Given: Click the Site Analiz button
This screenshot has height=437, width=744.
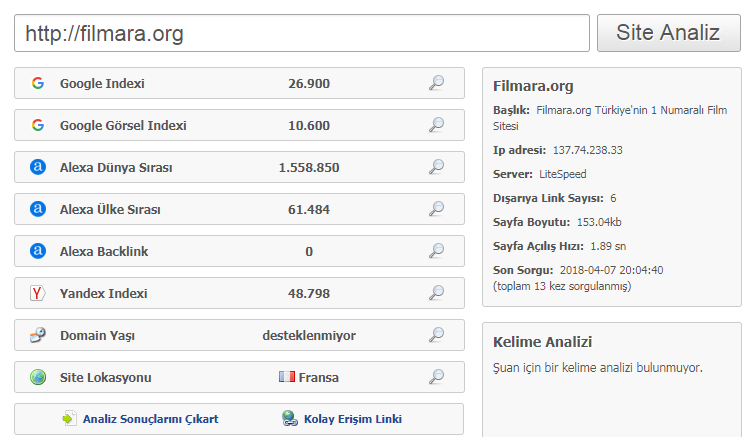Looking at the screenshot, I should [668, 33].
